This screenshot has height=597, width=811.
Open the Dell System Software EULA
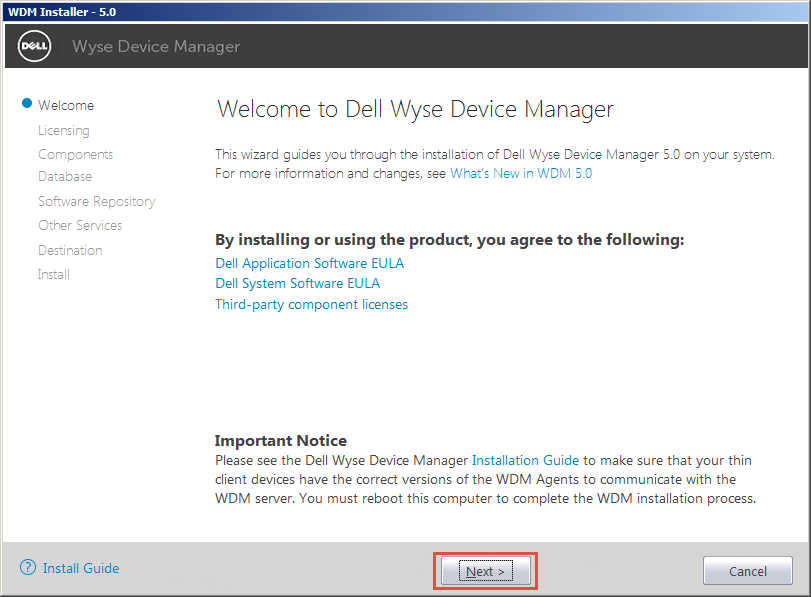coord(297,283)
